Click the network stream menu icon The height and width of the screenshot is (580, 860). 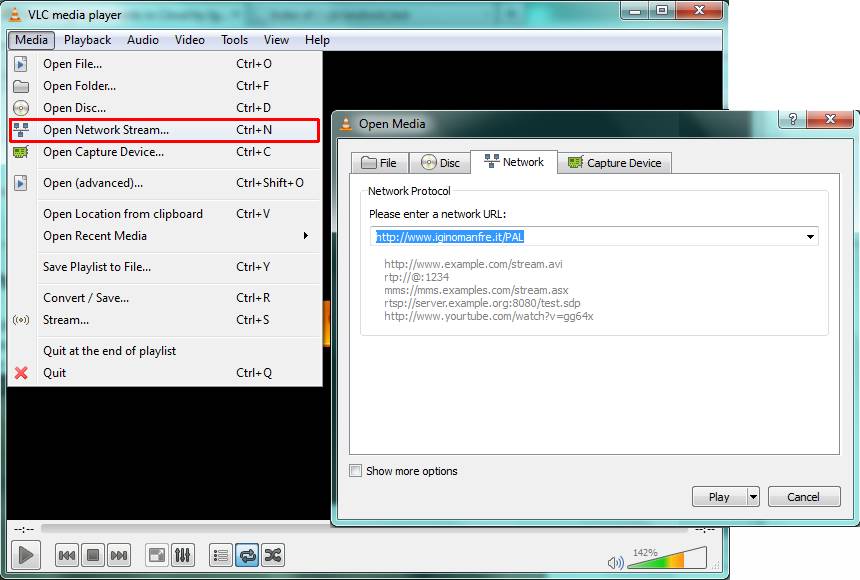(21, 130)
